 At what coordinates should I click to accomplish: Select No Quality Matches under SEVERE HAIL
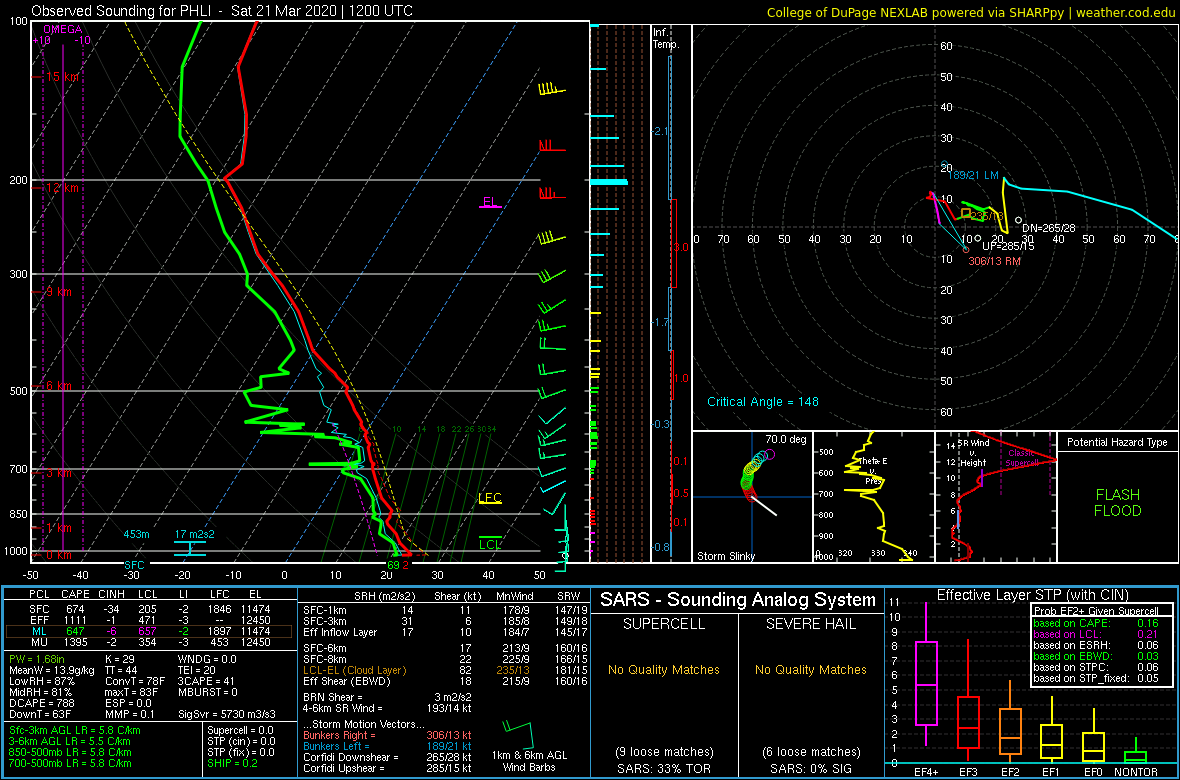[811, 669]
